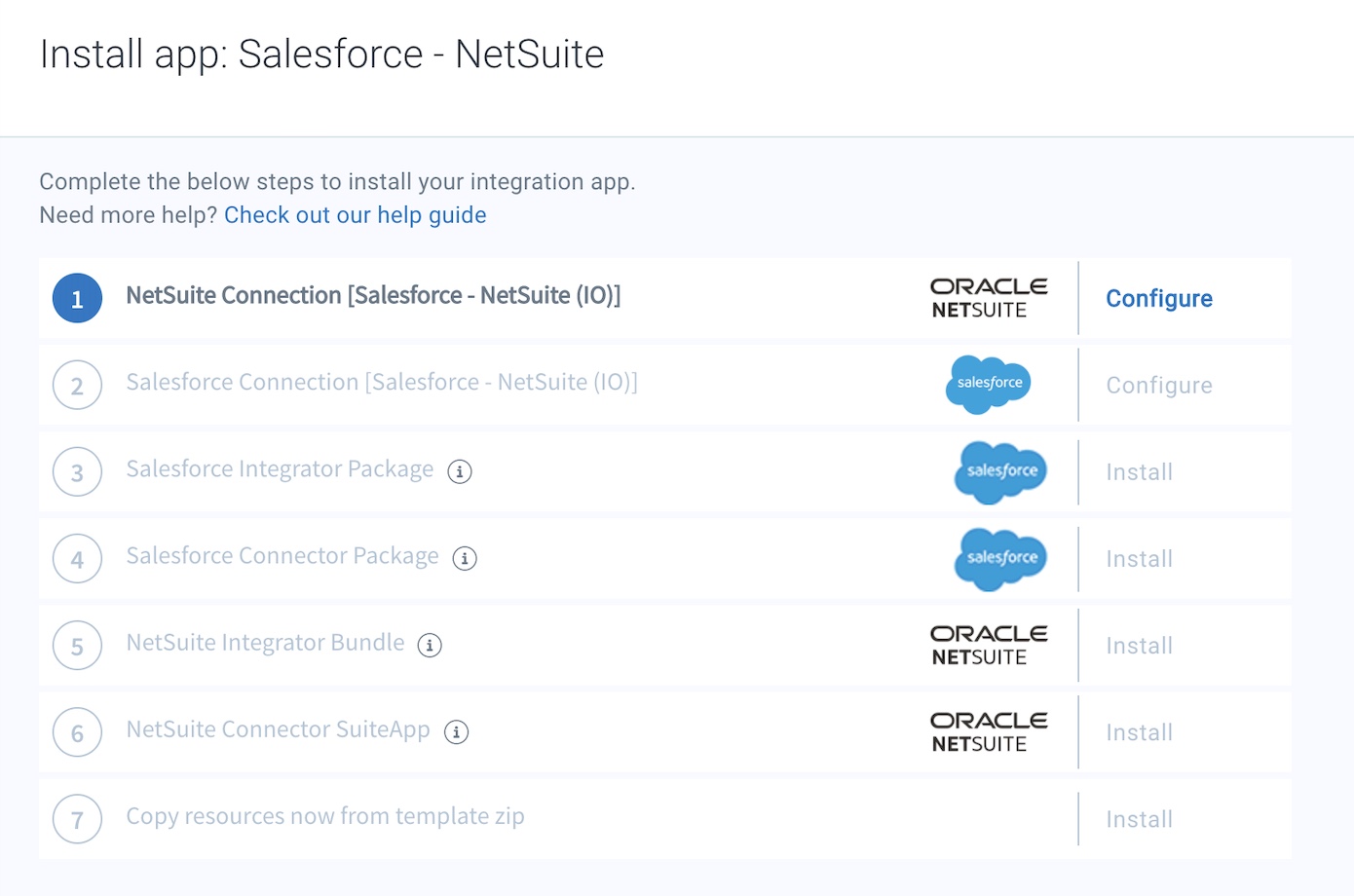Install the NetSuite Connector SuiteApp
Image resolution: width=1354 pixels, height=896 pixels.
point(1140,732)
